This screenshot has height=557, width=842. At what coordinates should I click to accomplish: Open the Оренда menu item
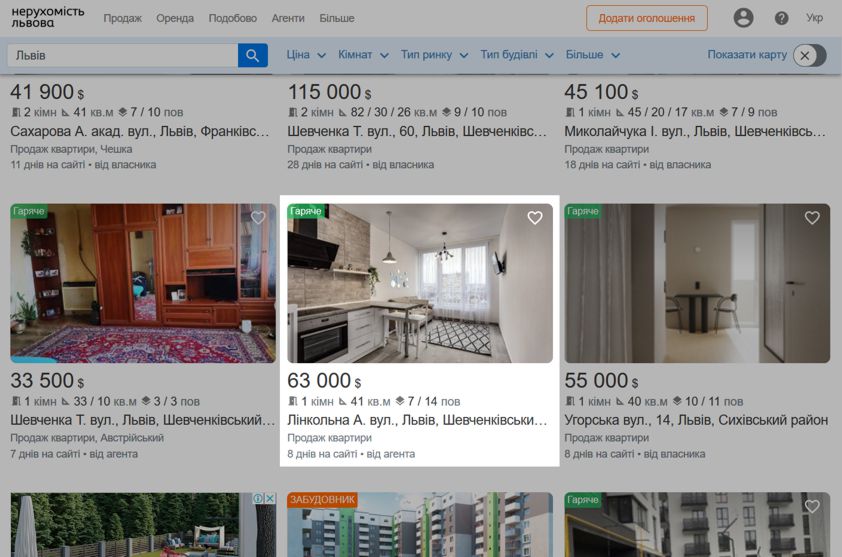tap(175, 18)
